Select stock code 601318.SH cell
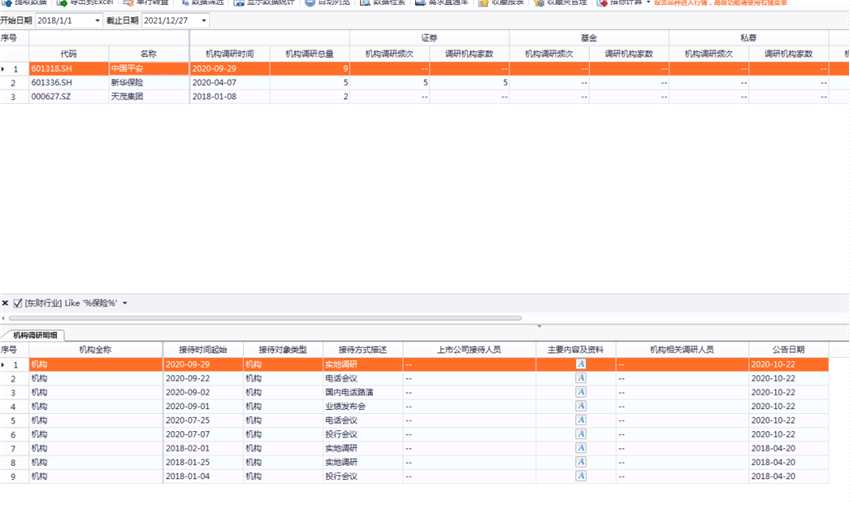Image resolution: width=850 pixels, height=505 pixels. click(x=69, y=69)
